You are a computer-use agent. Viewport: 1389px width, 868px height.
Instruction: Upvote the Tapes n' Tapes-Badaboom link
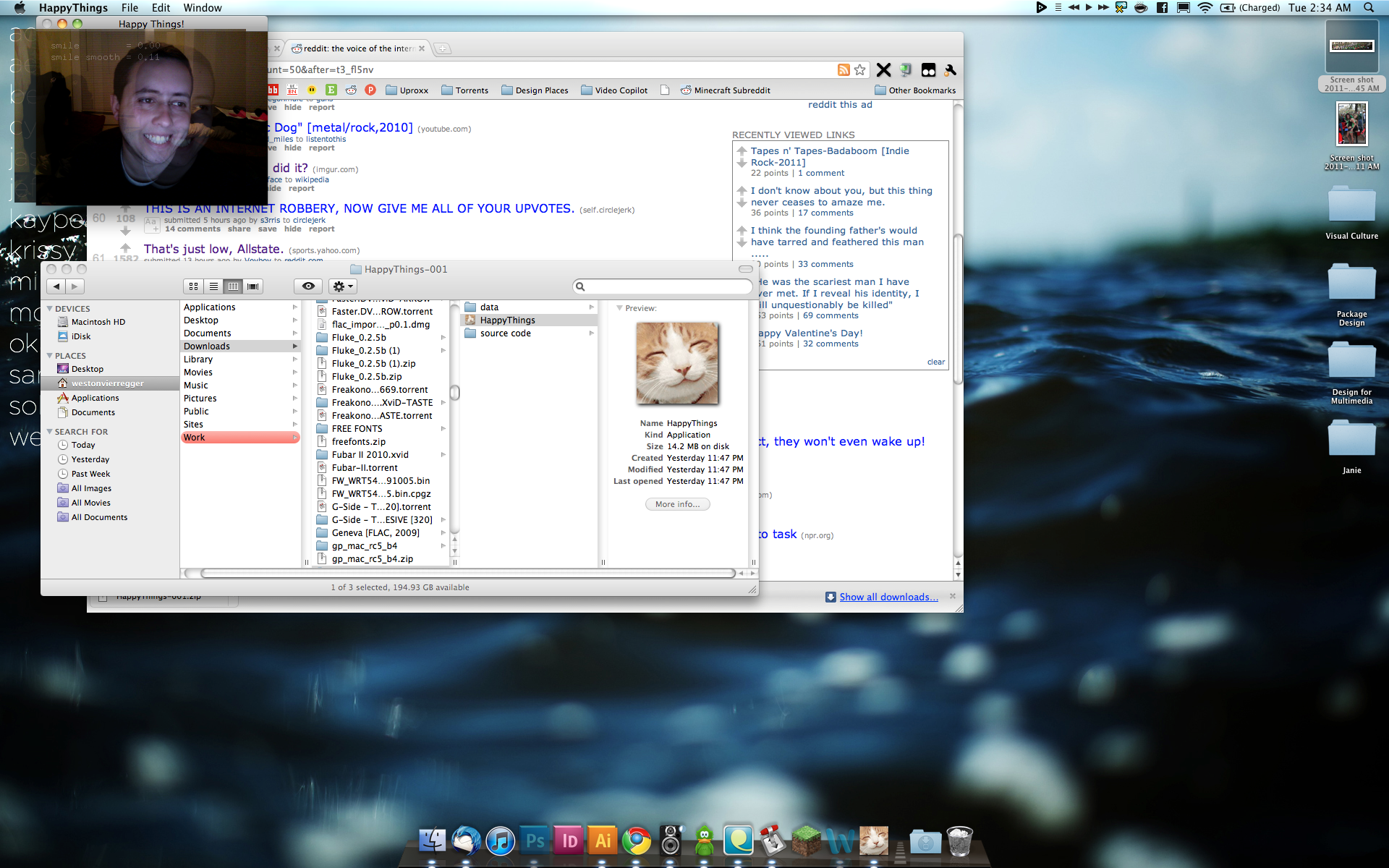[742, 150]
